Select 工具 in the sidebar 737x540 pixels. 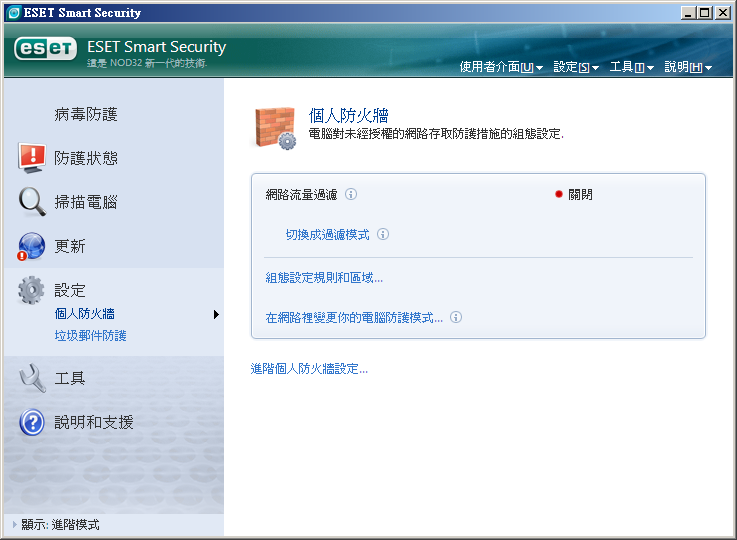[x=70, y=378]
